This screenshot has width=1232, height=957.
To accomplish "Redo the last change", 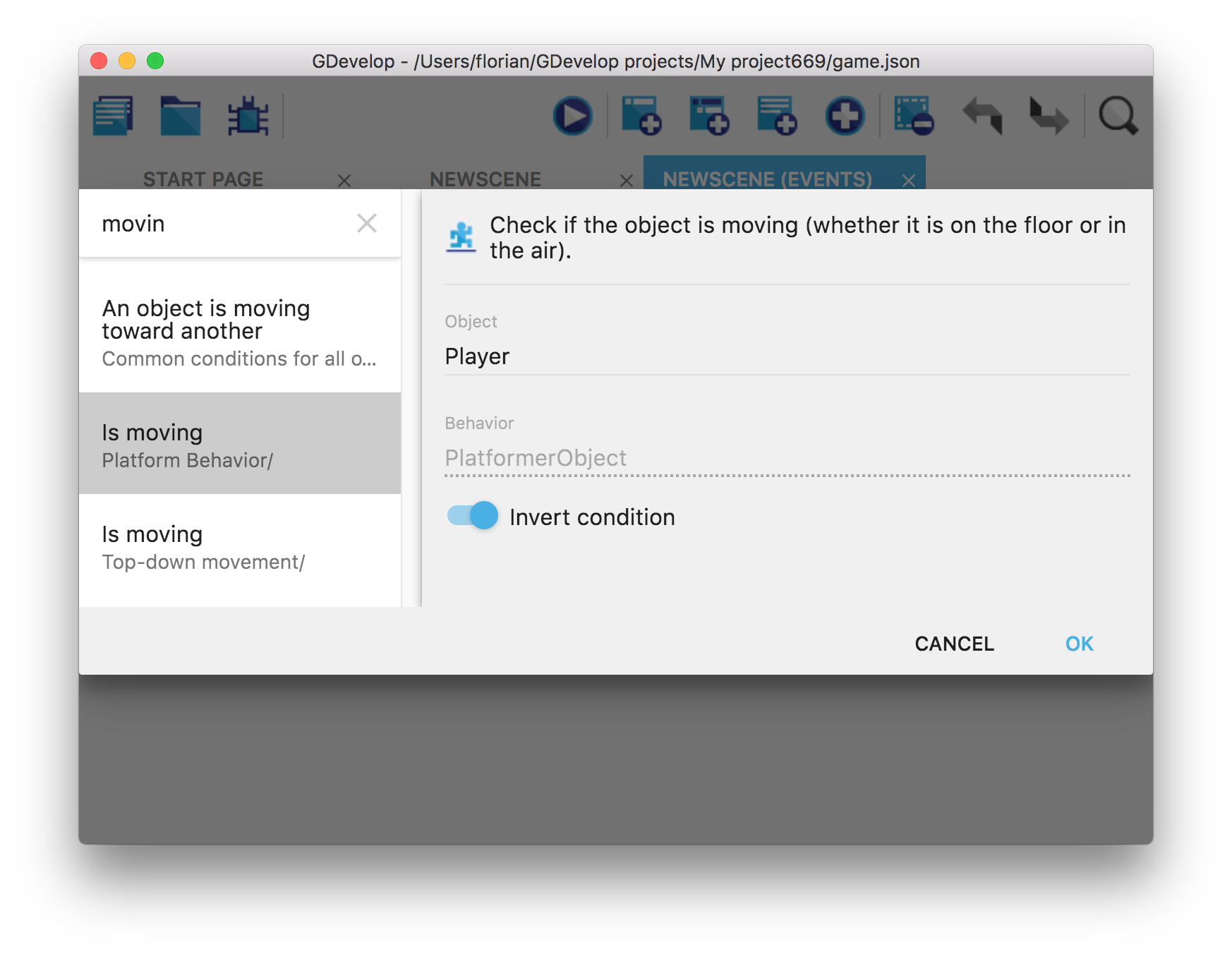I will pyautogui.click(x=1049, y=116).
